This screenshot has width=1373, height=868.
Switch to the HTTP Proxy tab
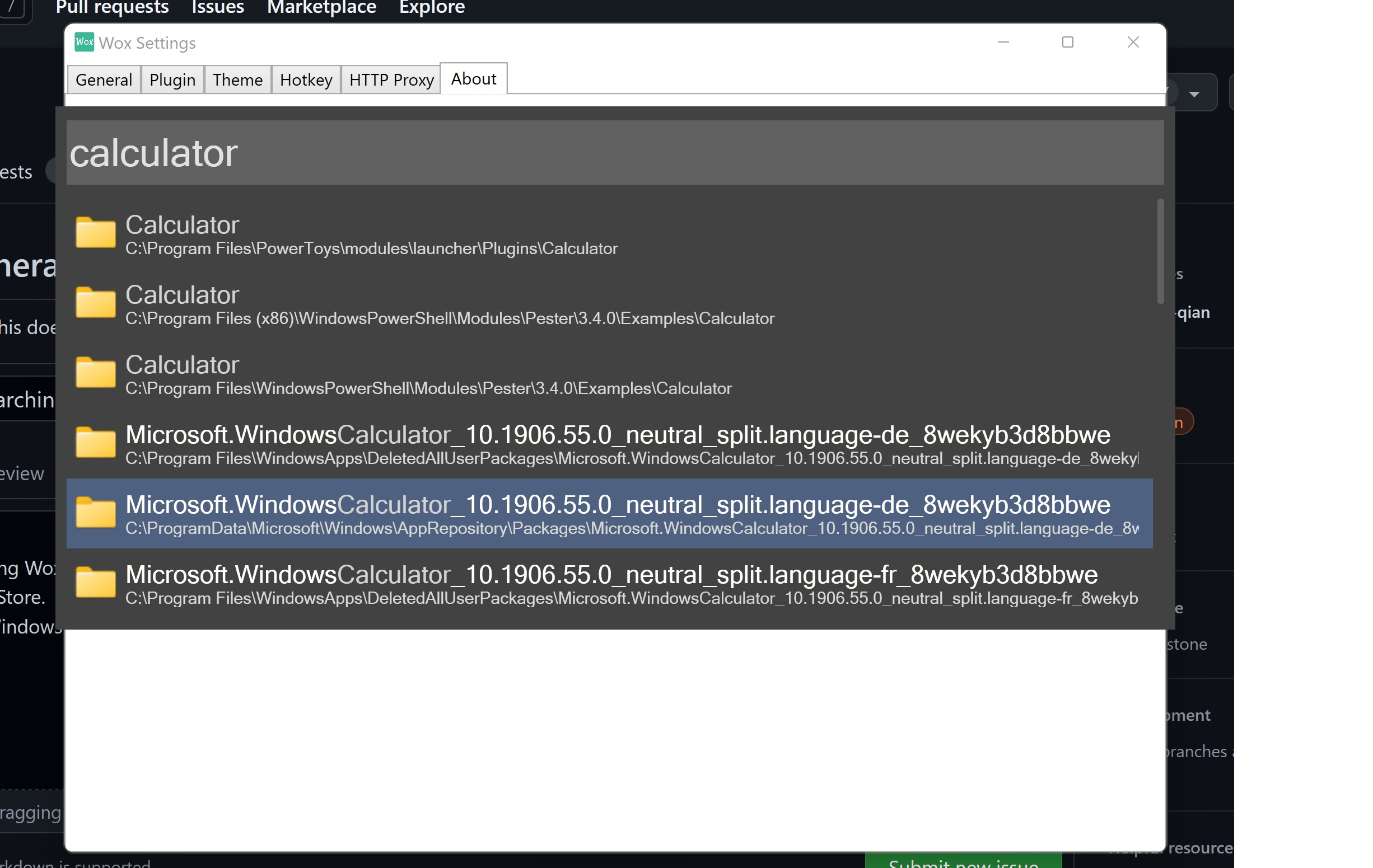(391, 80)
